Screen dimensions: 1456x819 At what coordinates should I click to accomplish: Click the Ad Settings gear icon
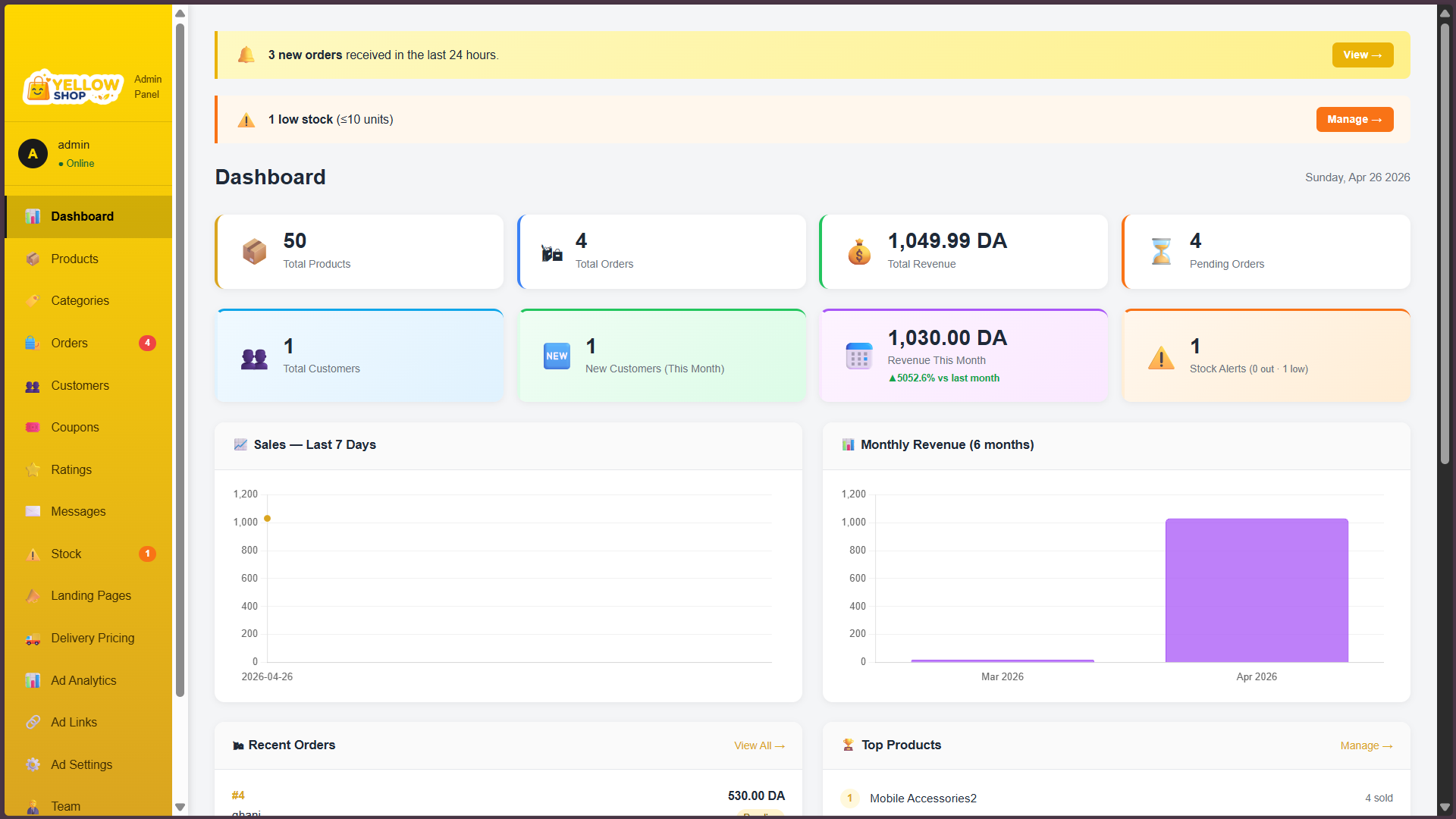[33, 765]
